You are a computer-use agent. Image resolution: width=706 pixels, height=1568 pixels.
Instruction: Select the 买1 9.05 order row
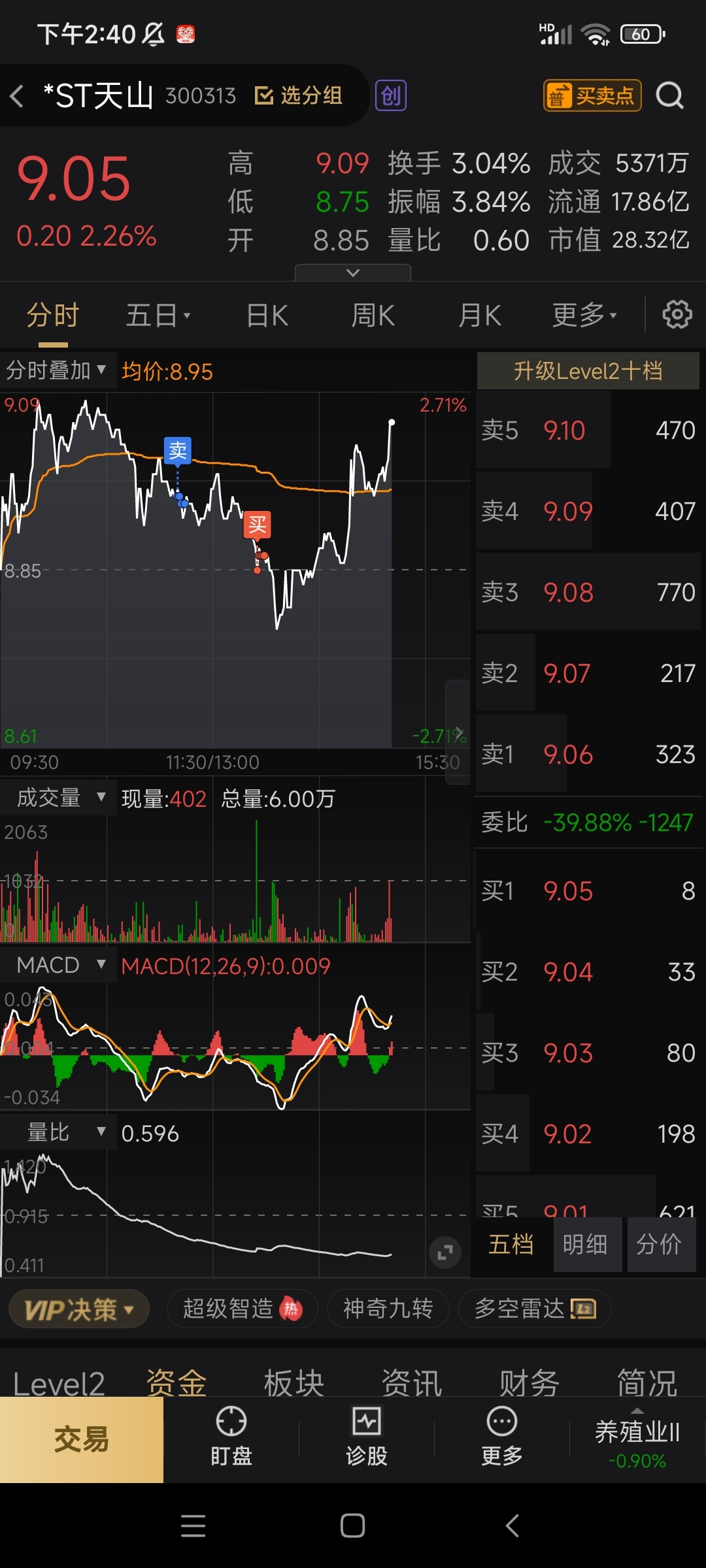[x=588, y=890]
